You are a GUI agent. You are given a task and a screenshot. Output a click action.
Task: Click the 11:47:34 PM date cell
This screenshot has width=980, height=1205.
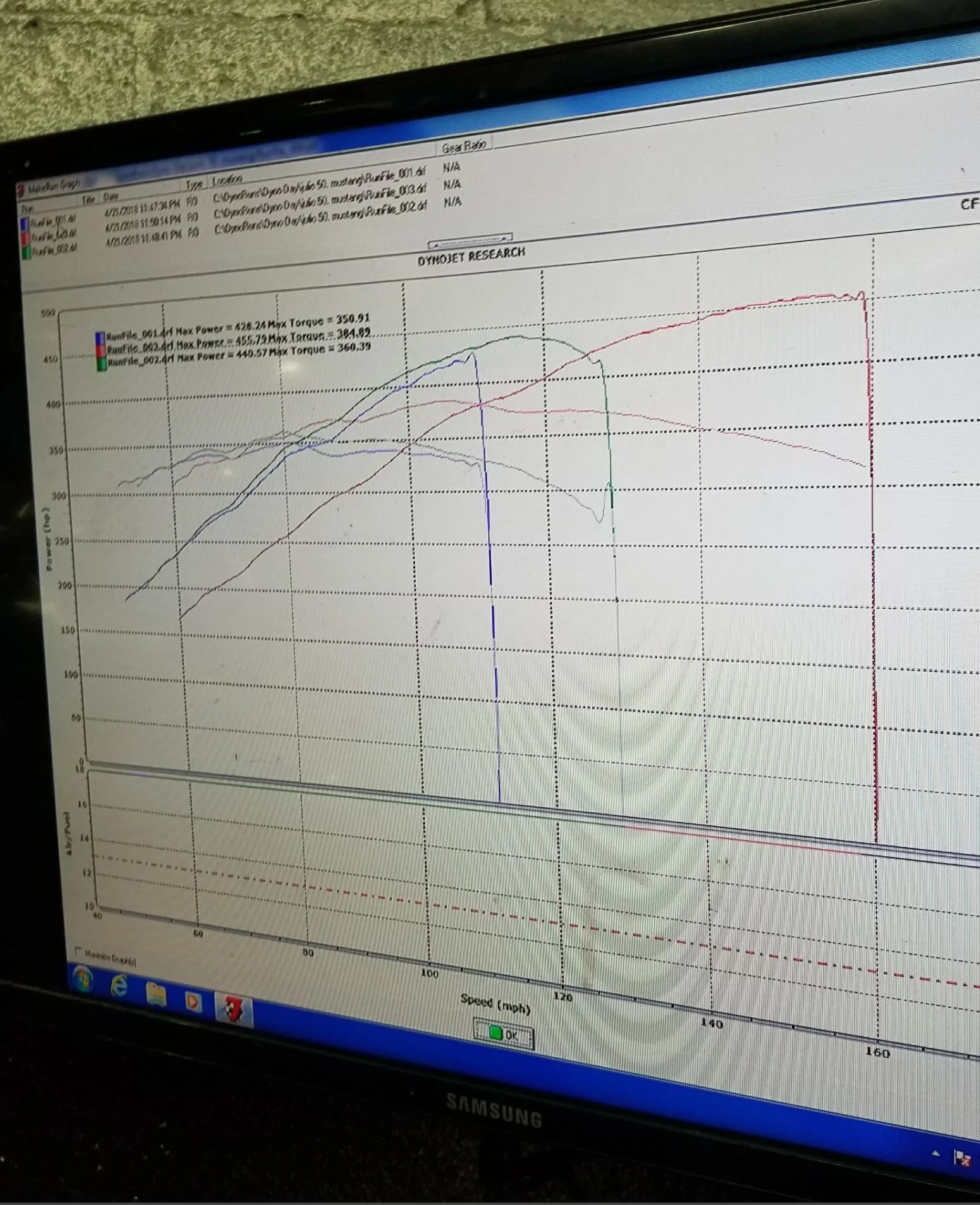pyautogui.click(x=143, y=207)
